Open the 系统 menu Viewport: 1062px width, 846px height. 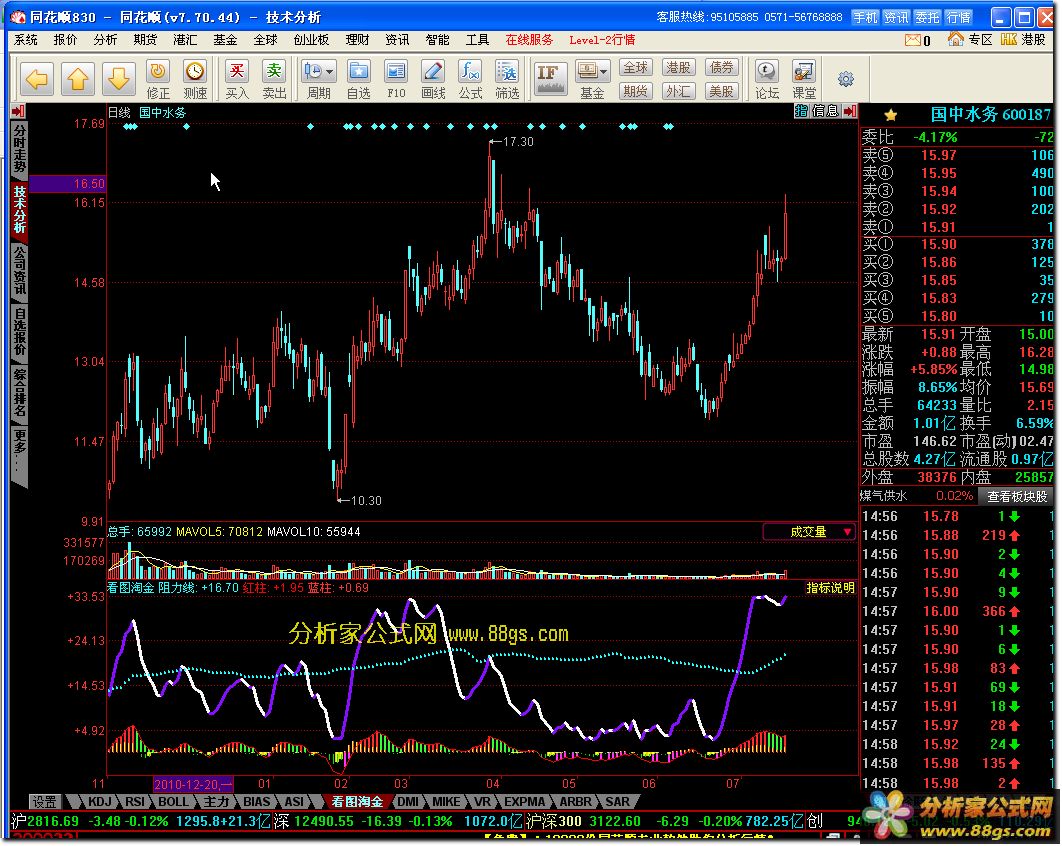pyautogui.click(x=26, y=40)
